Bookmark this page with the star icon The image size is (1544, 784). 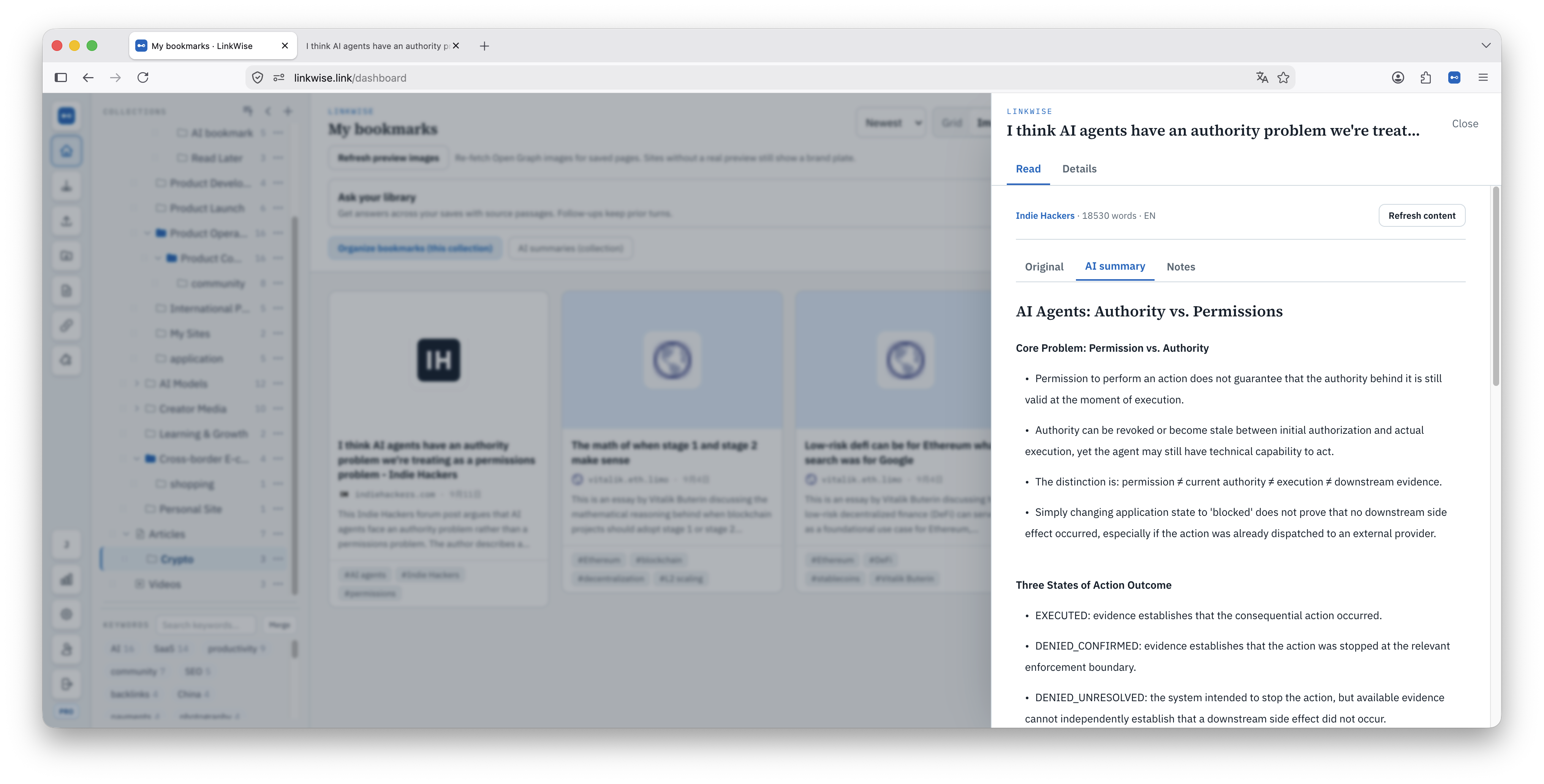click(1283, 77)
